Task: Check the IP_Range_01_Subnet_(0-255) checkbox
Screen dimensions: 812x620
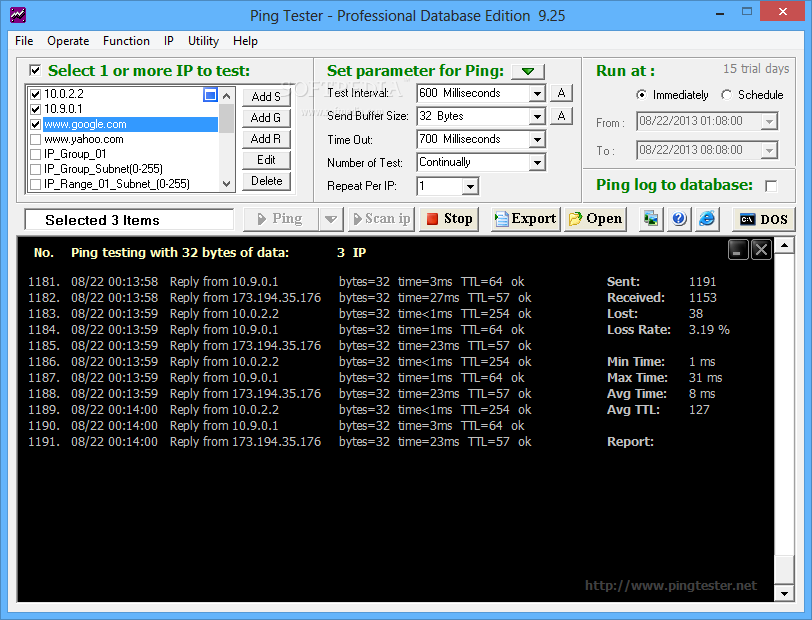Action: coord(36,184)
